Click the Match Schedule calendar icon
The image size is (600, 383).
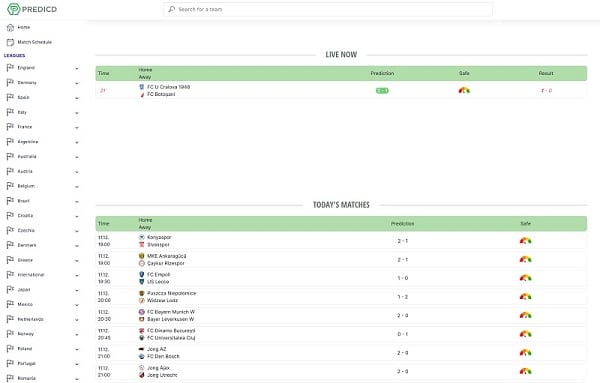pyautogui.click(x=10, y=42)
